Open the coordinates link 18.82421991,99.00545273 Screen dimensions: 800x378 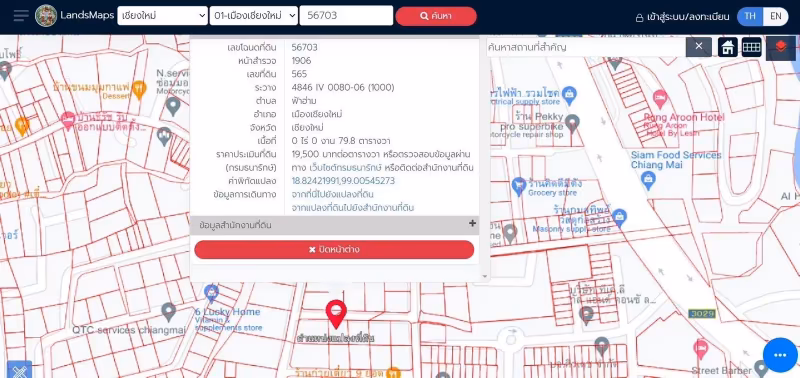(343, 181)
